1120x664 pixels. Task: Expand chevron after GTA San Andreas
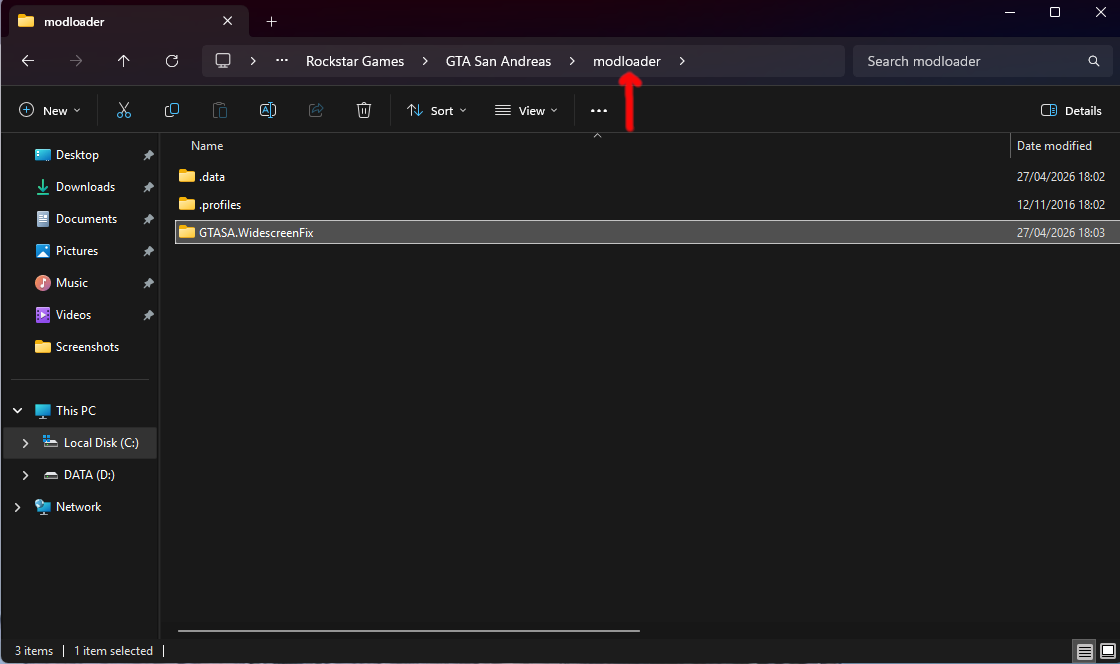coord(572,61)
